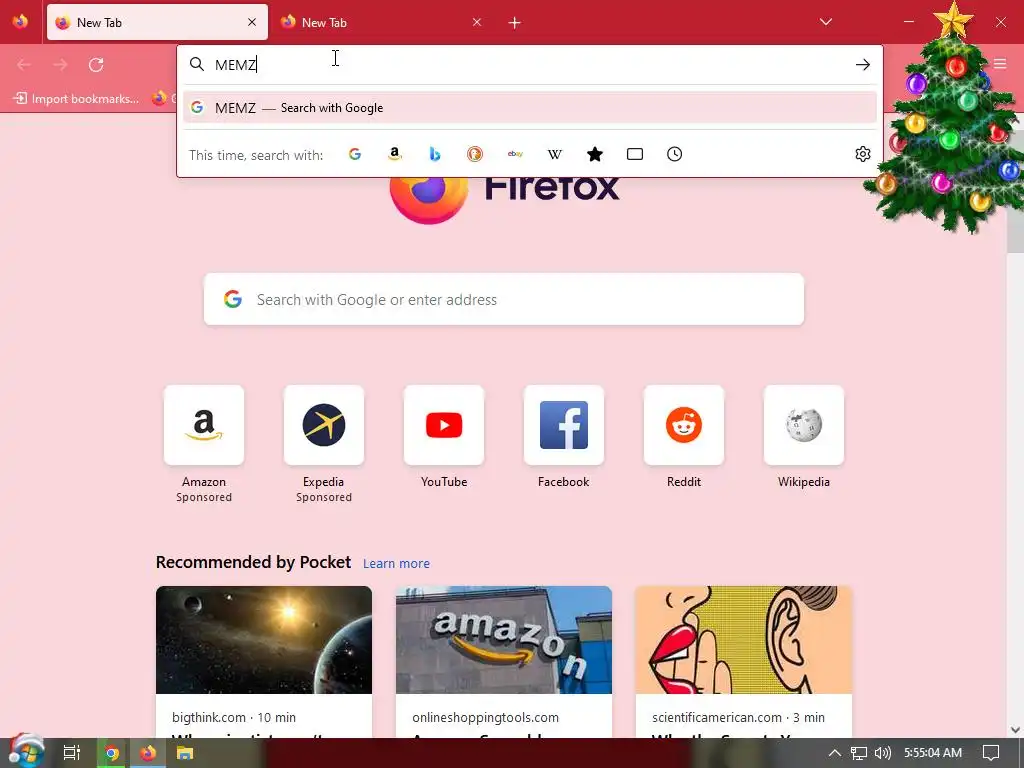Reload the current page

[x=96, y=65]
